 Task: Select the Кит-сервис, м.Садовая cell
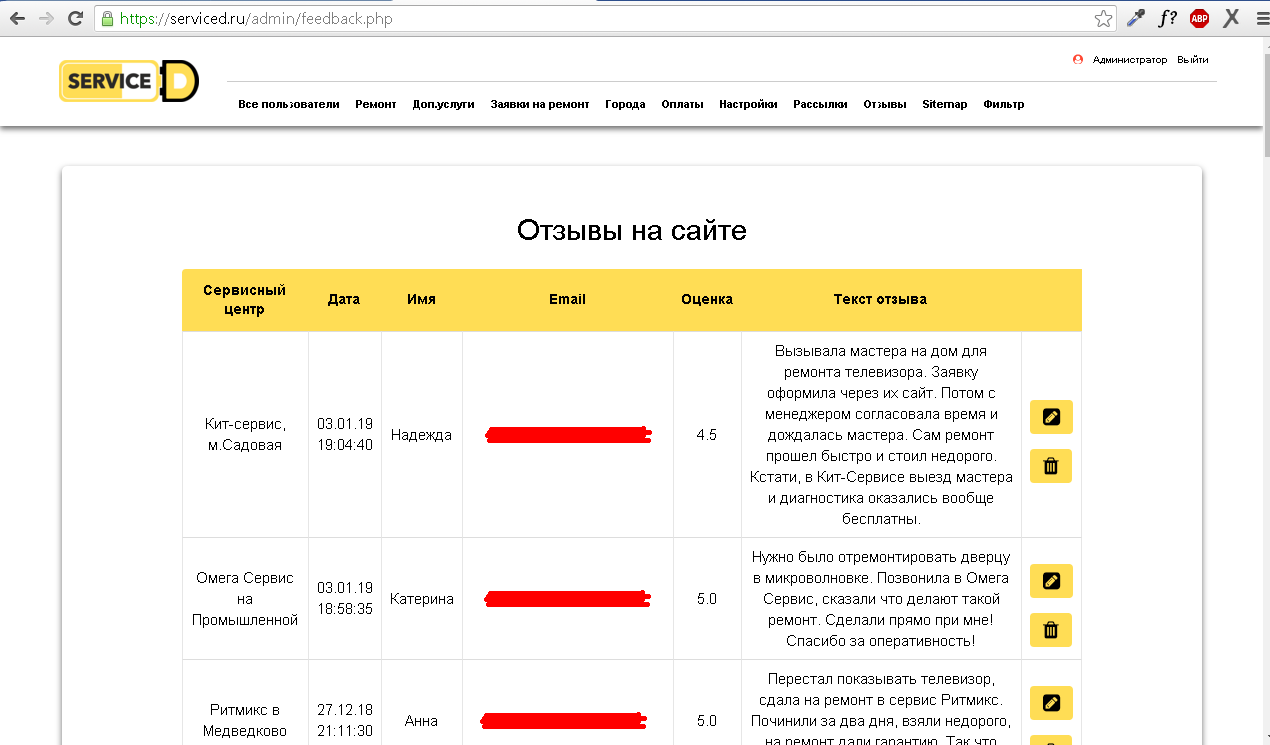[245, 435]
